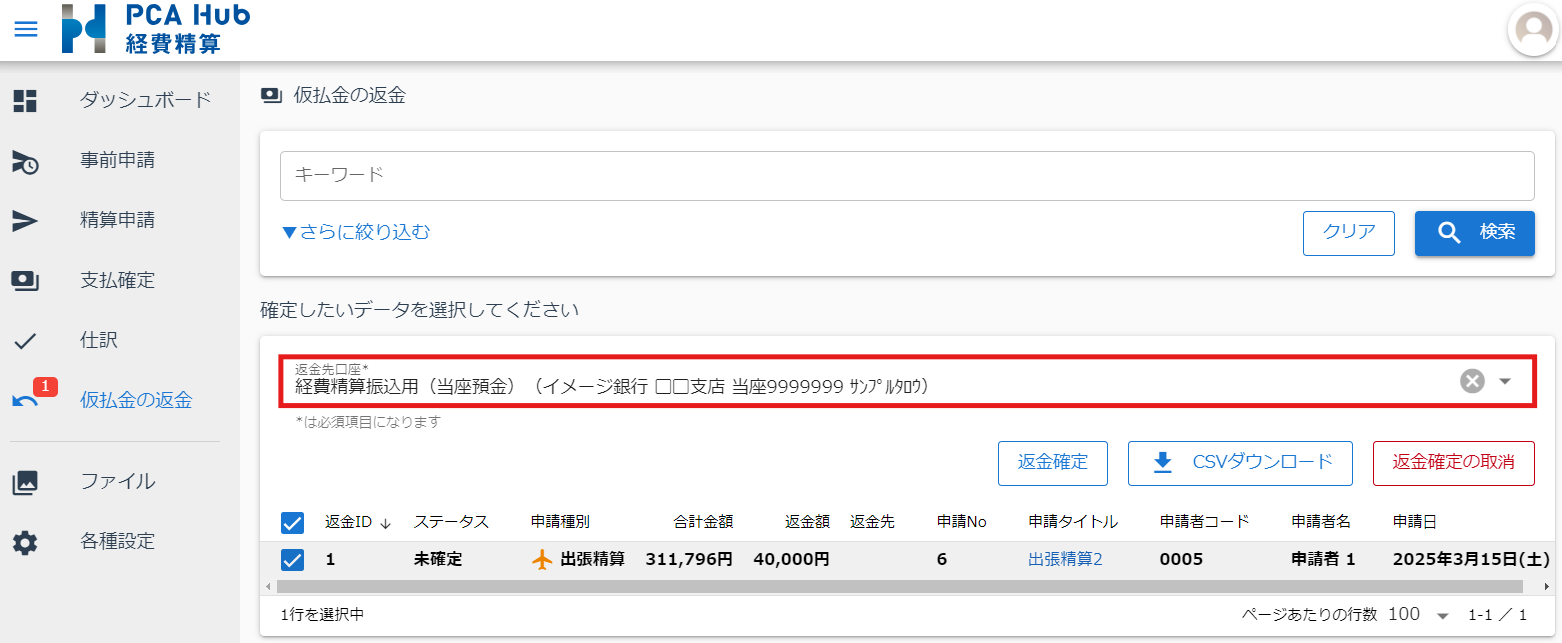
Task: Clear the 返金先口座 field with X icon
Action: (1472, 381)
